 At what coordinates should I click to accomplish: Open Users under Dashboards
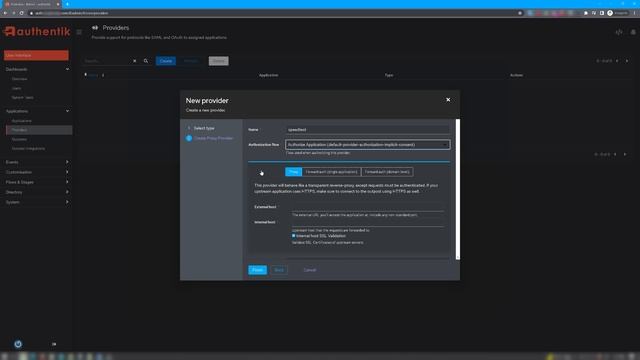pyautogui.click(x=16, y=88)
